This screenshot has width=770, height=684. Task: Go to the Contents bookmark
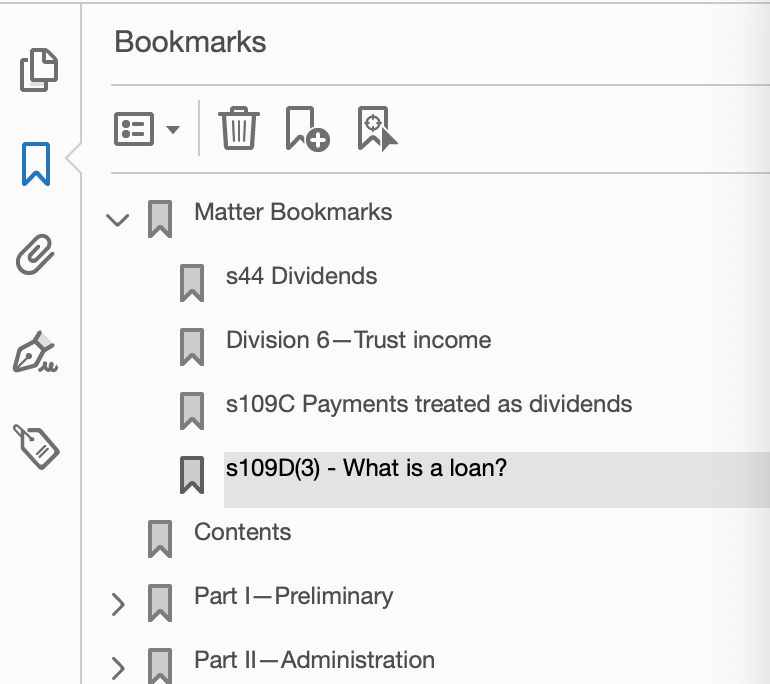[243, 532]
